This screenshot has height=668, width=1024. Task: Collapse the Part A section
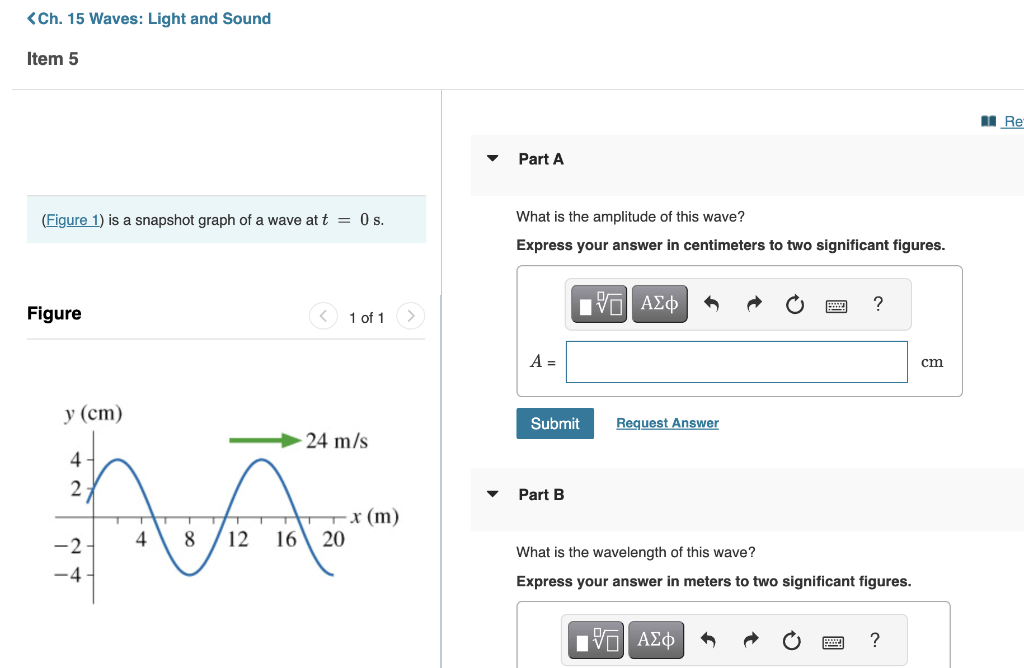coord(492,159)
